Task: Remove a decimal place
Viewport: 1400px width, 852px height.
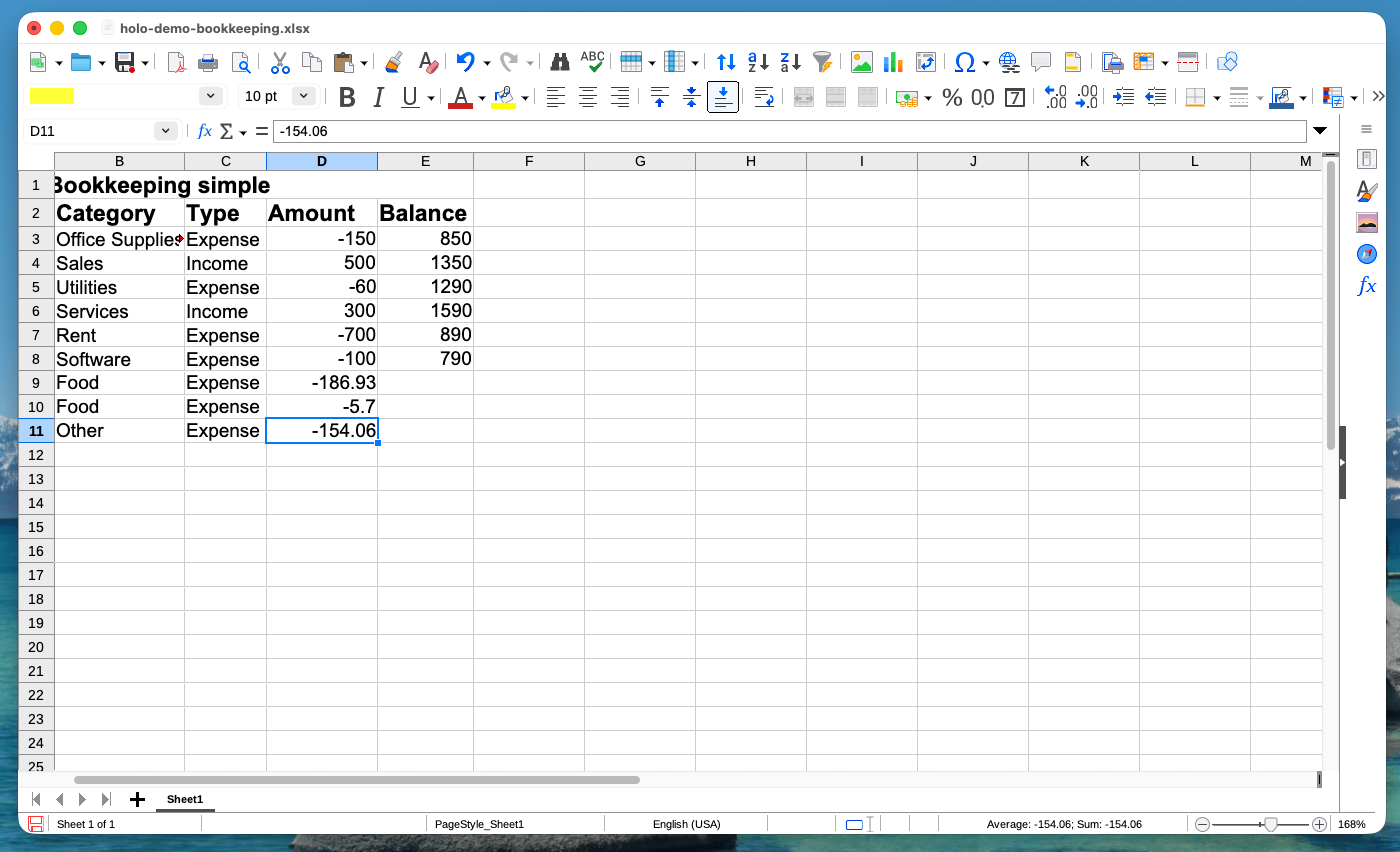Action: tap(1087, 97)
